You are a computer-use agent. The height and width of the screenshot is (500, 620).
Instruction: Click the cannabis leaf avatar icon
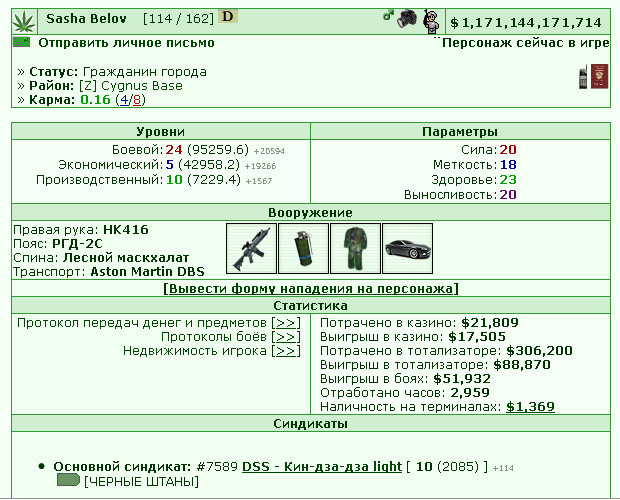(24, 22)
